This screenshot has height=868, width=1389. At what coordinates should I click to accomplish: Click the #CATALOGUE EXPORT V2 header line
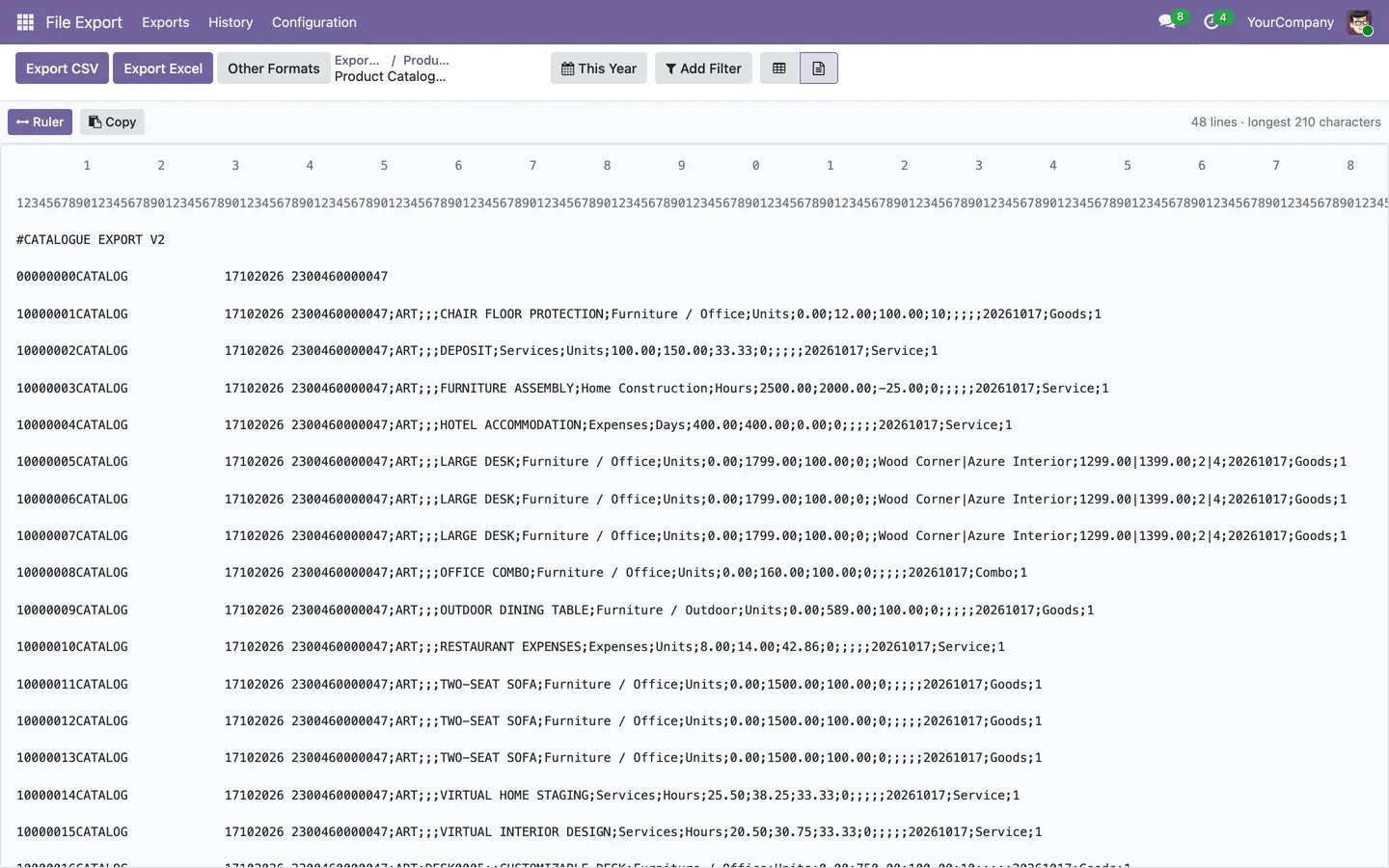point(91,239)
